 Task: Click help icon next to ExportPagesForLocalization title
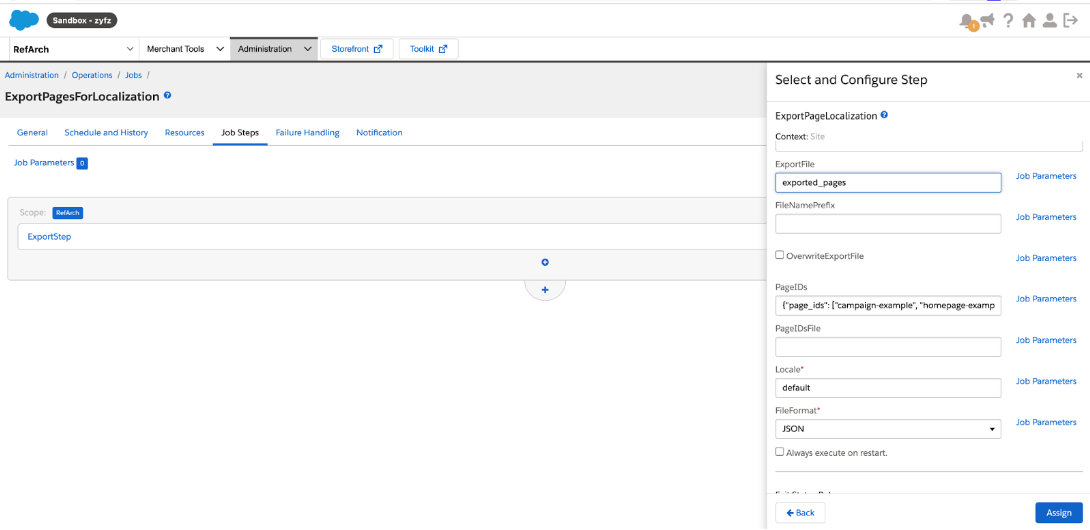pos(168,96)
